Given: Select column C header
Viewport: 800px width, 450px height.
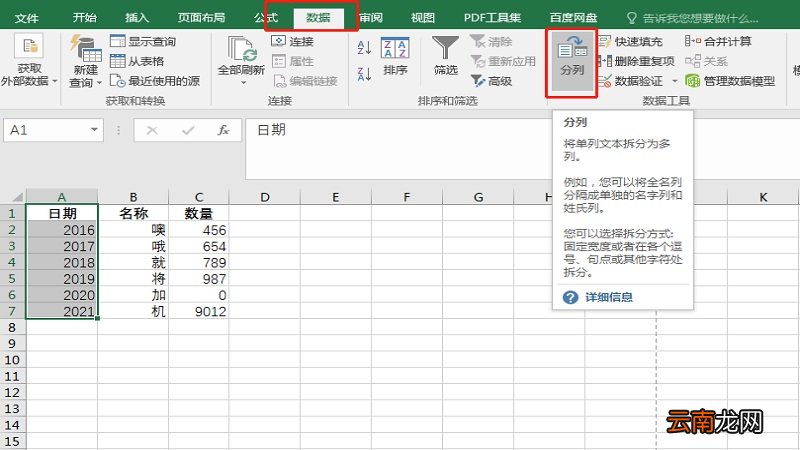Looking at the screenshot, I should [199, 197].
